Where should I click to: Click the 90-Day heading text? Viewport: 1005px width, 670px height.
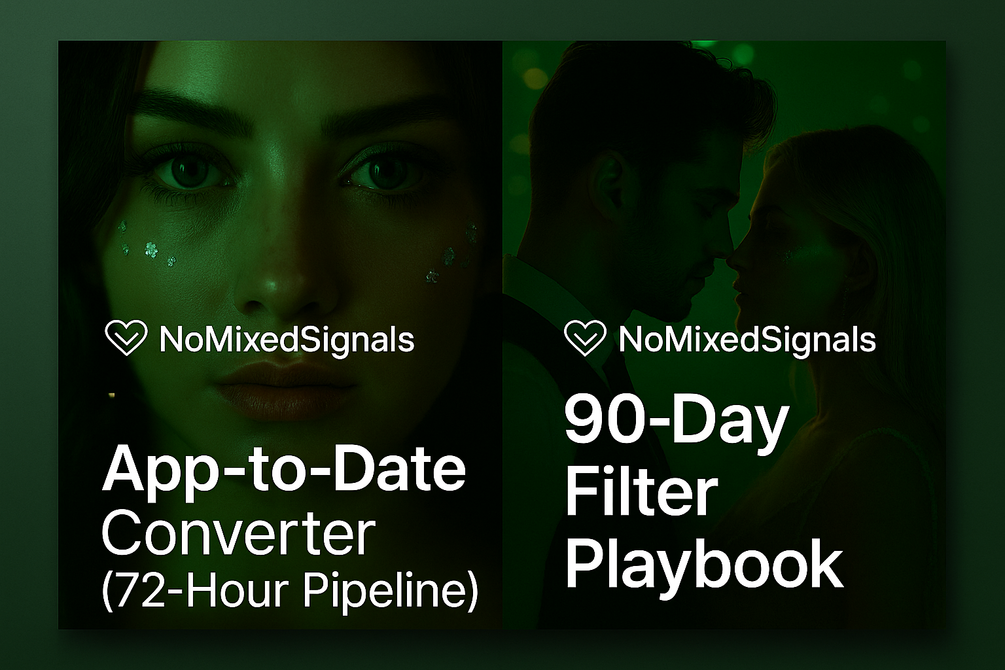[676, 424]
